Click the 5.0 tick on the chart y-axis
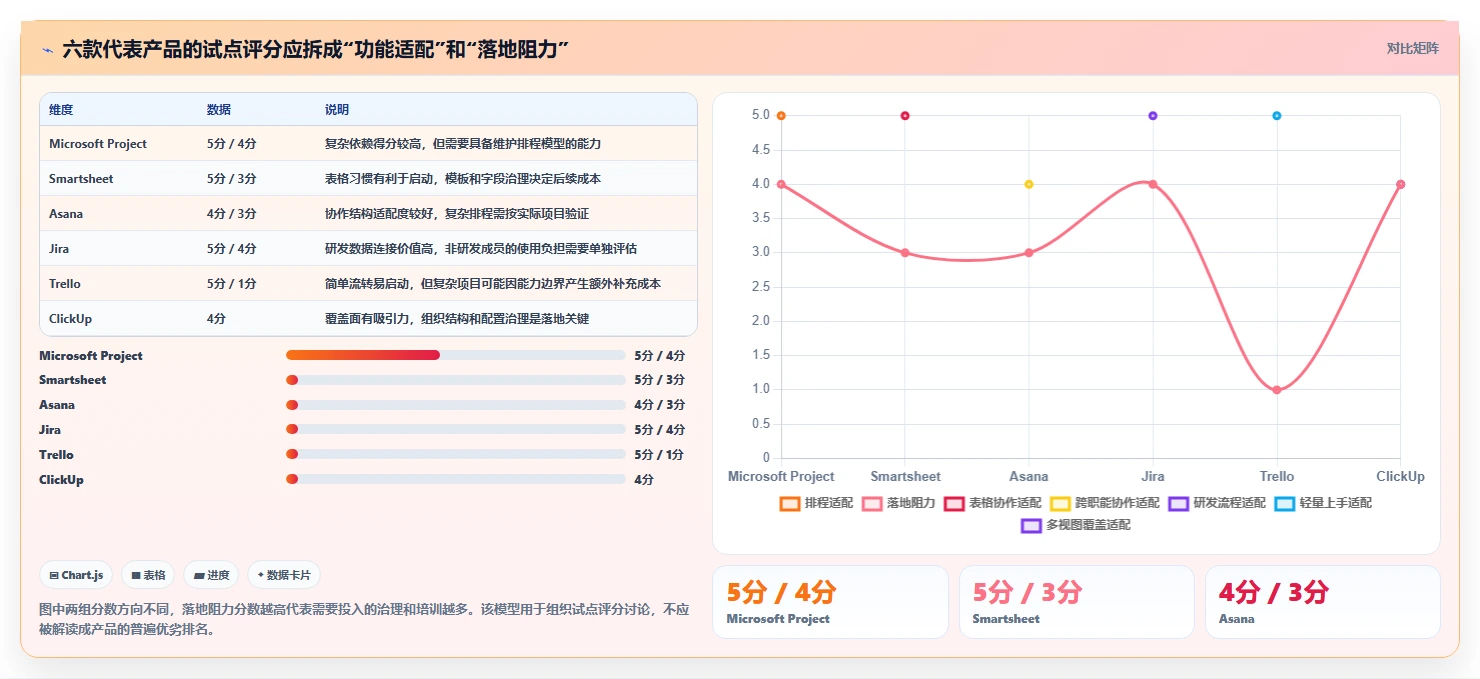The height and width of the screenshot is (679, 1480). tap(760, 116)
